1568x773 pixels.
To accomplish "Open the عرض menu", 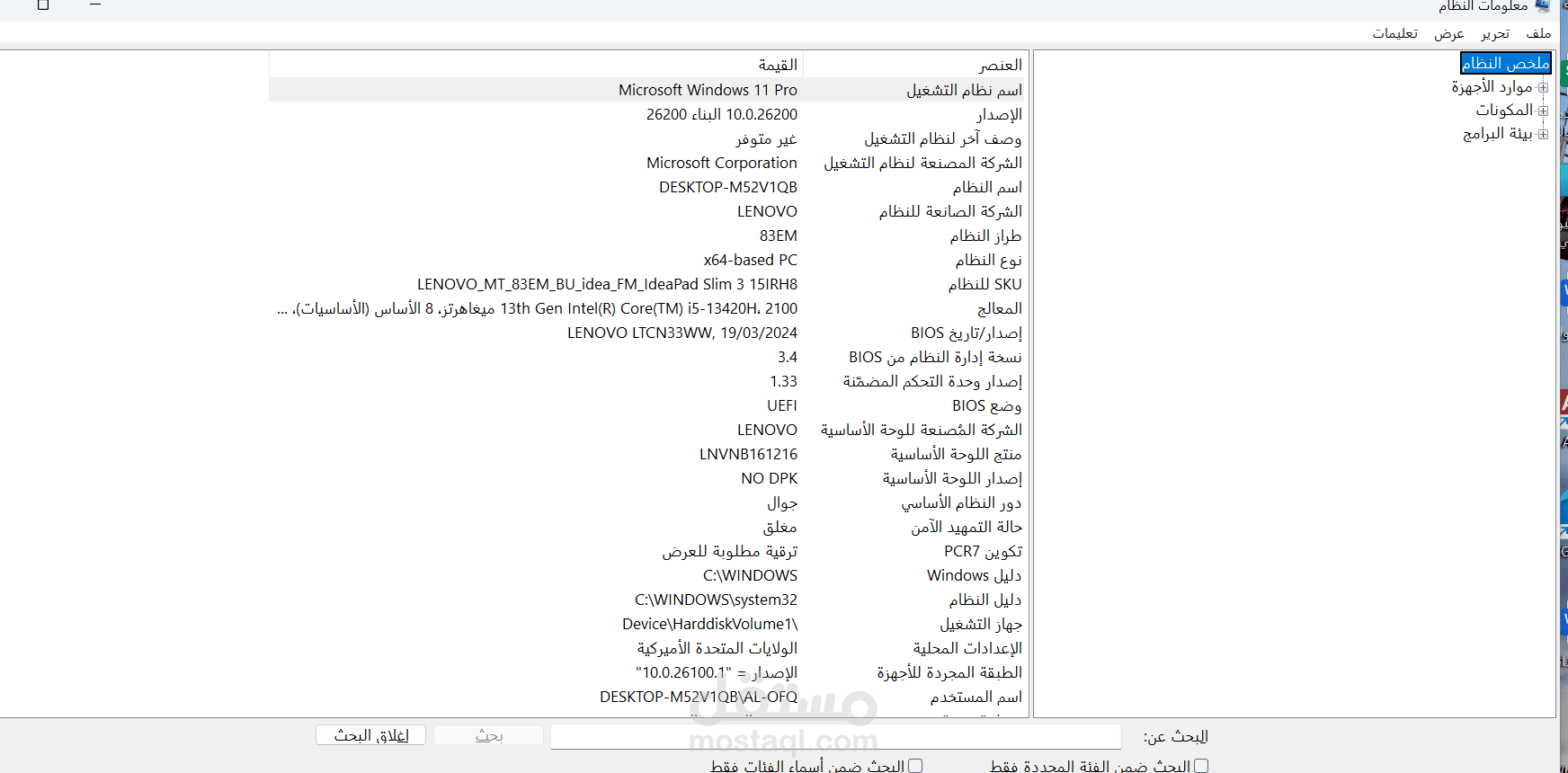I will click(x=1448, y=33).
